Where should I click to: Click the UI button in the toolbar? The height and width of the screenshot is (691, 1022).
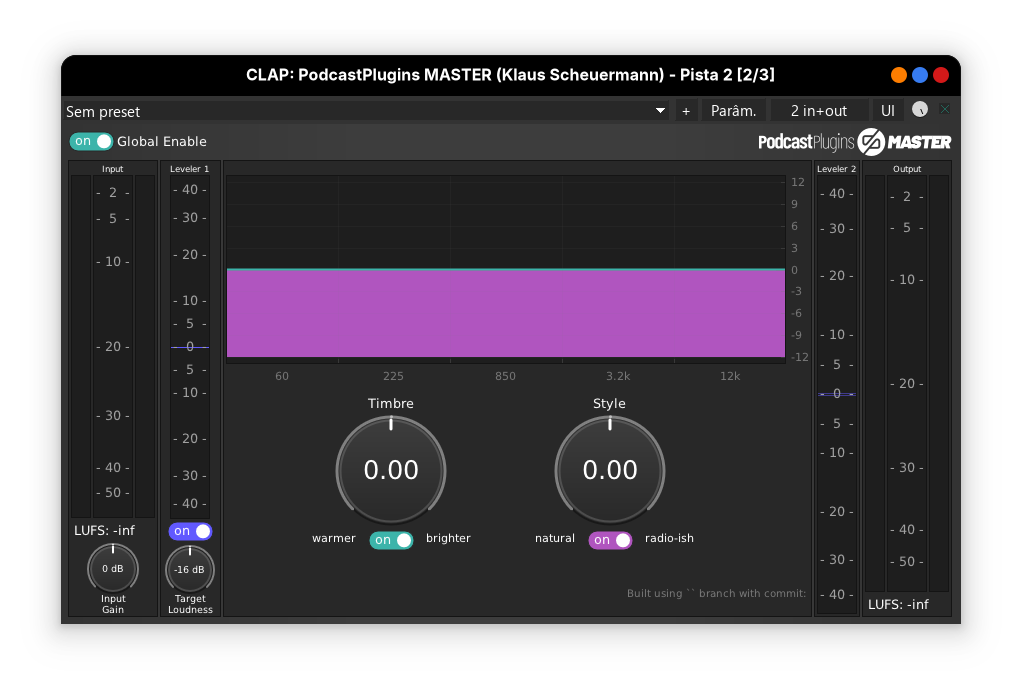coord(887,110)
